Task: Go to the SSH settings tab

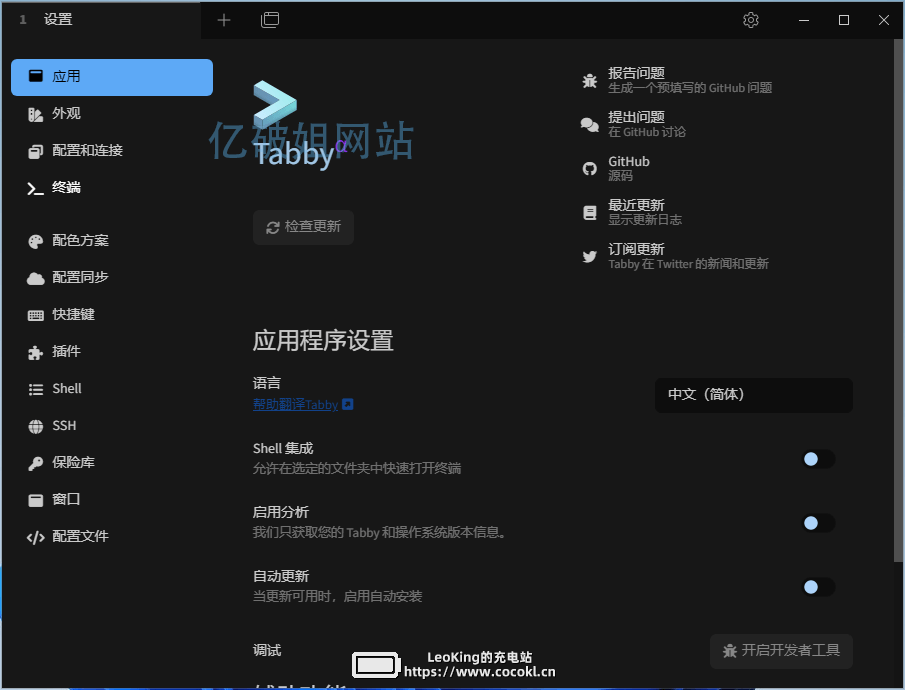Action: click(112, 426)
